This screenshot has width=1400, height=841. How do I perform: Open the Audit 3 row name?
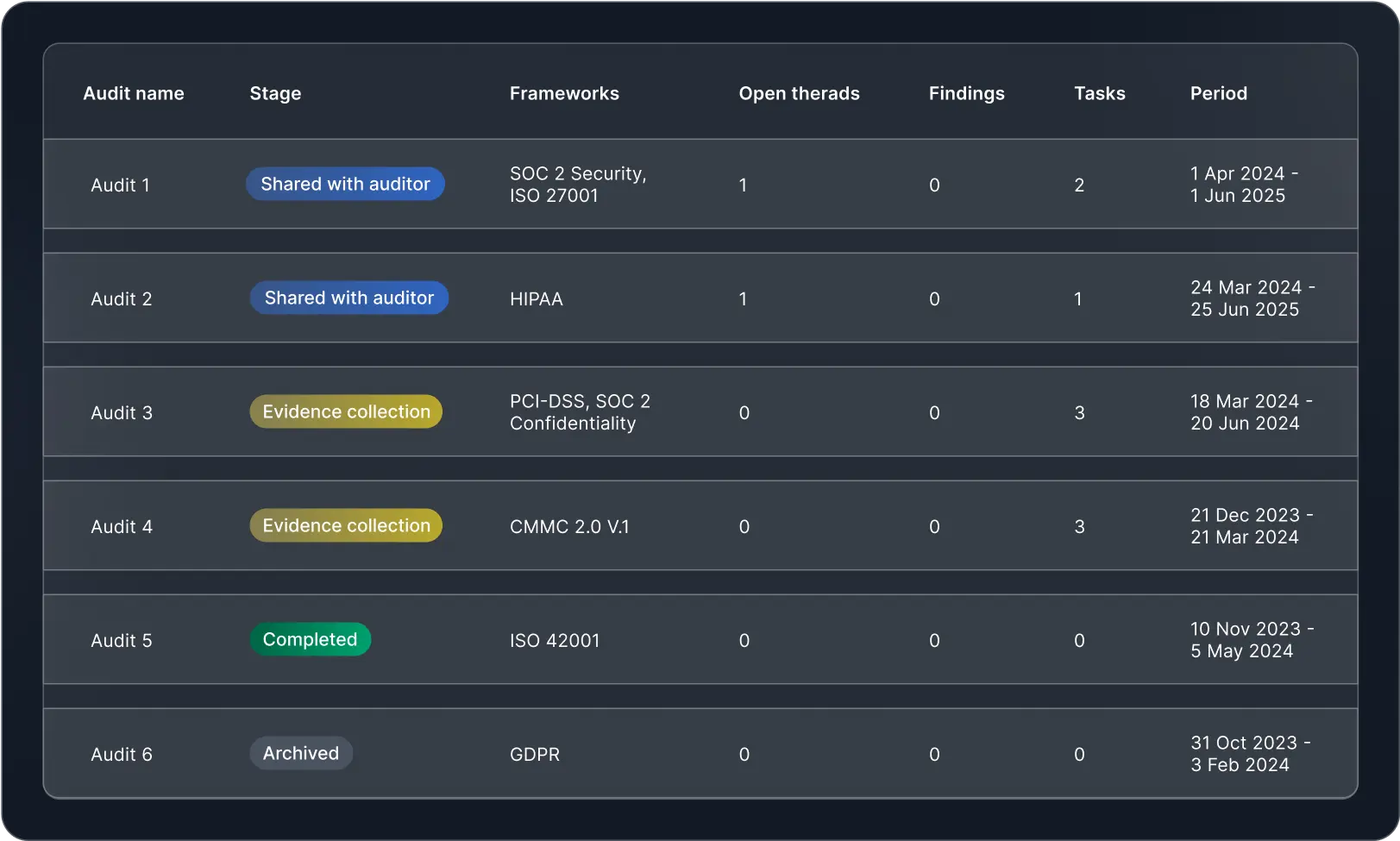click(121, 412)
